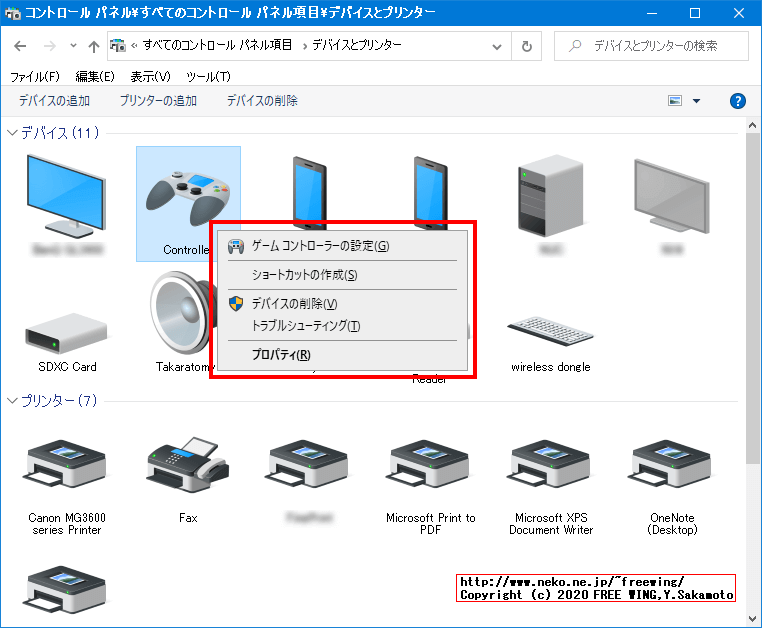Select the second smartphone device beside tower PC
762x628 pixels.
tap(431, 192)
